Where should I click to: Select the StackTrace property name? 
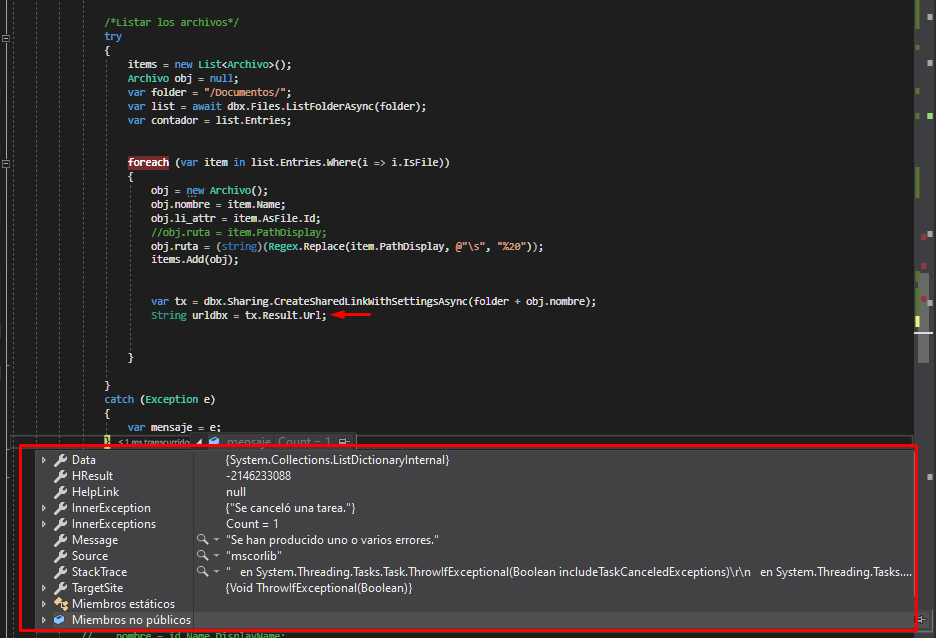(x=99, y=572)
